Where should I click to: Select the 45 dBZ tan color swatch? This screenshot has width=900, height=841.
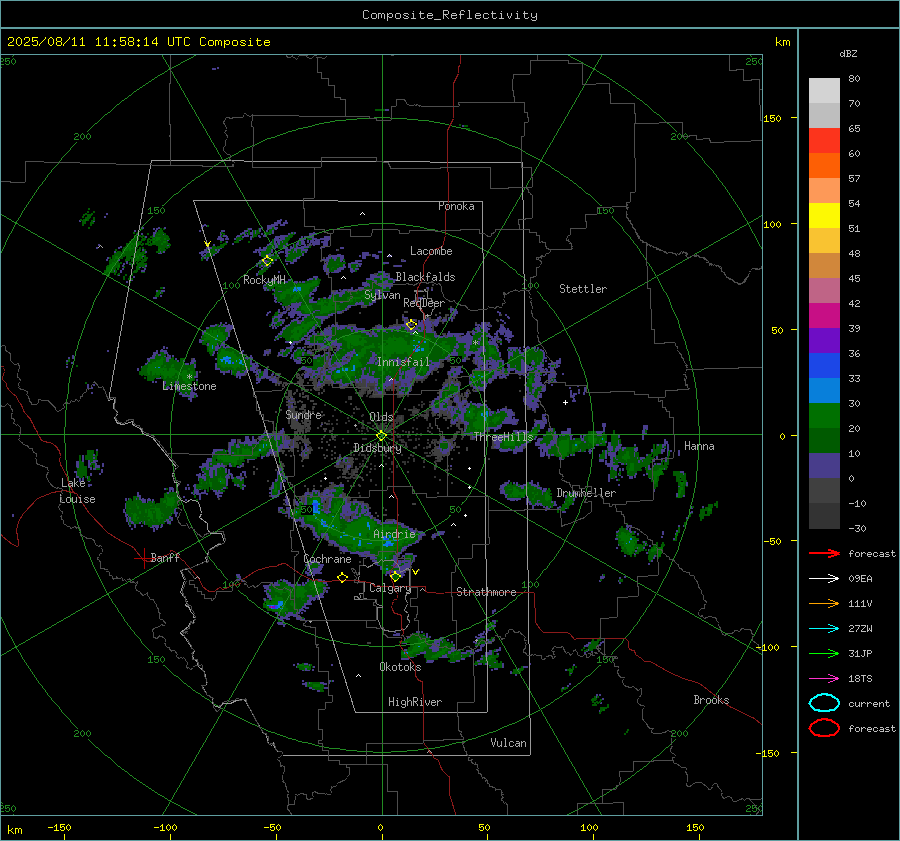tap(824, 266)
